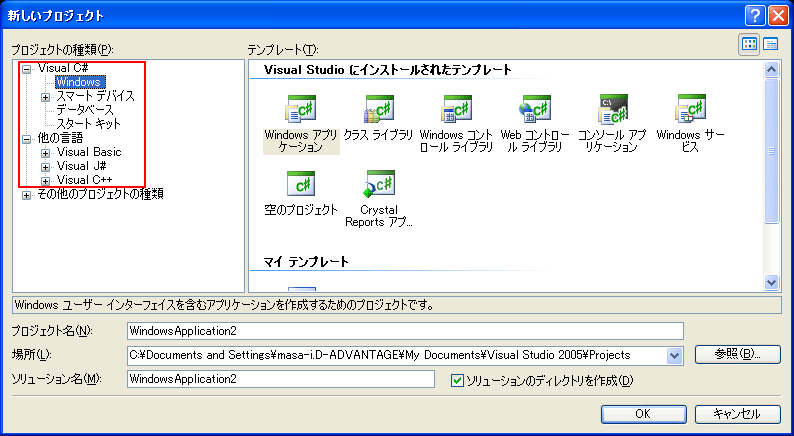The width and height of the screenshot is (794, 436).
Task: Select the Visual C# root item
Action: click(64, 68)
